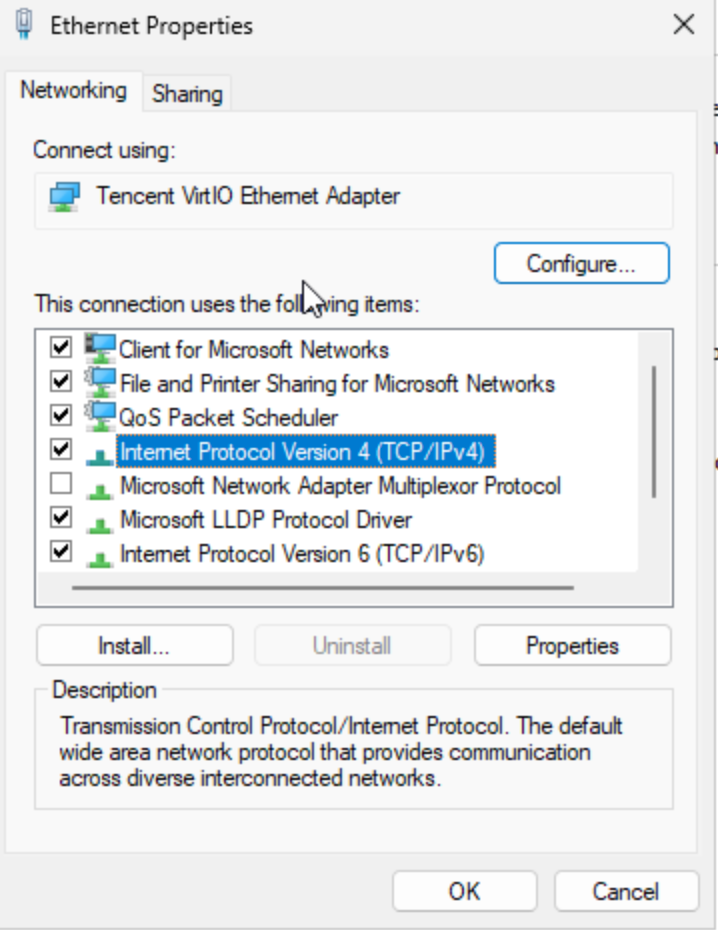Select the File and Printer Sharing icon
The height and width of the screenshot is (930, 718).
pyautogui.click(x=100, y=383)
